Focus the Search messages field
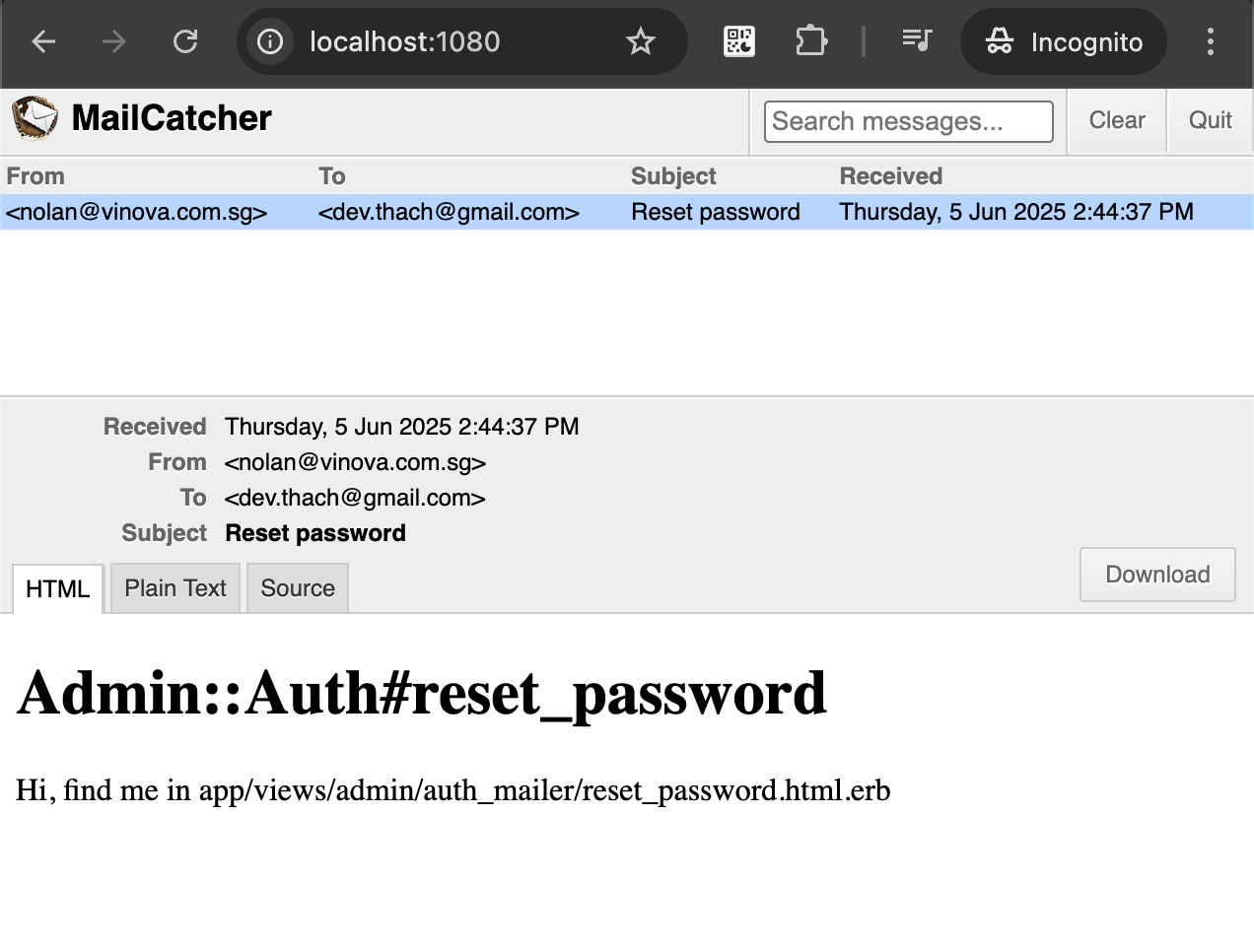The height and width of the screenshot is (952, 1254). pos(908,121)
